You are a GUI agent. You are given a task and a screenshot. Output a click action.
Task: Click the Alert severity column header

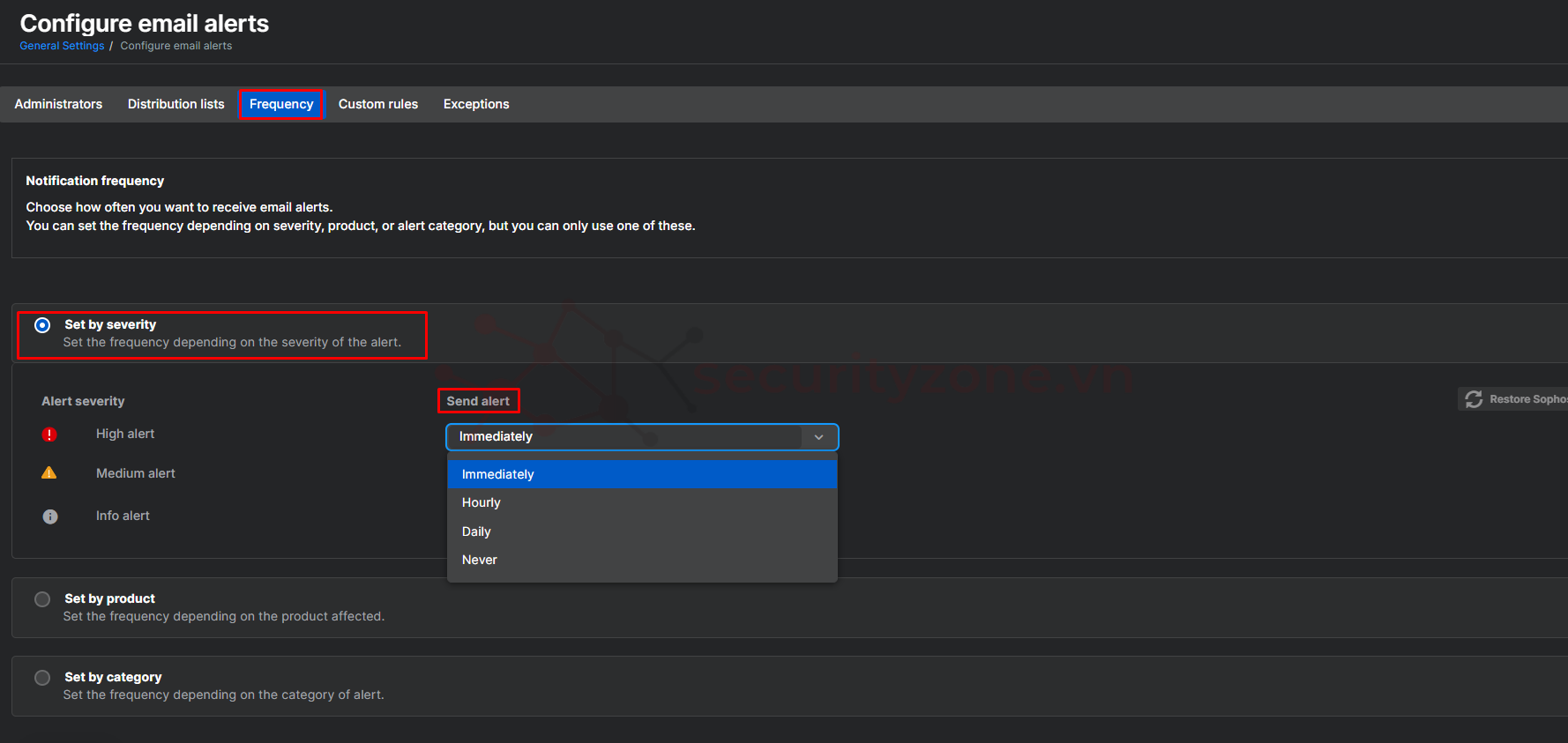click(x=83, y=401)
